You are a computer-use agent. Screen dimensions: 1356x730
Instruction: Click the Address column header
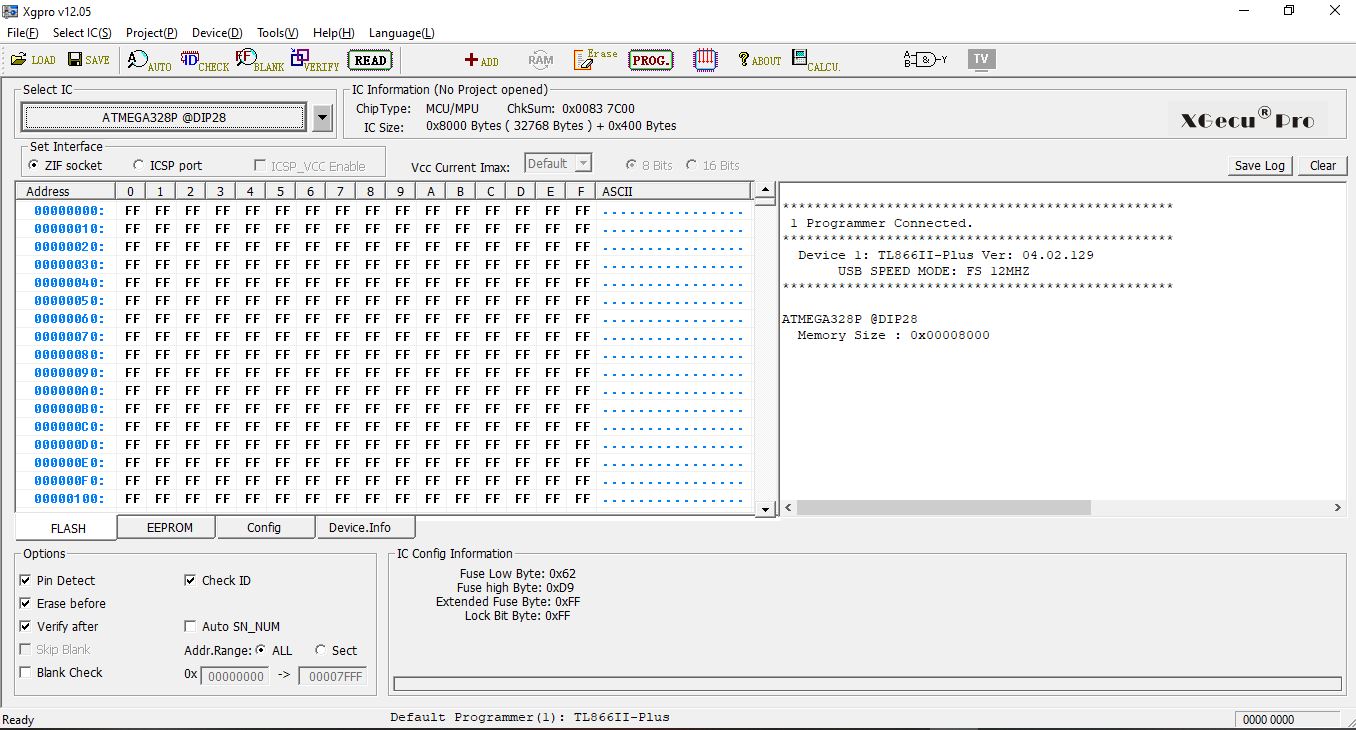(65, 191)
